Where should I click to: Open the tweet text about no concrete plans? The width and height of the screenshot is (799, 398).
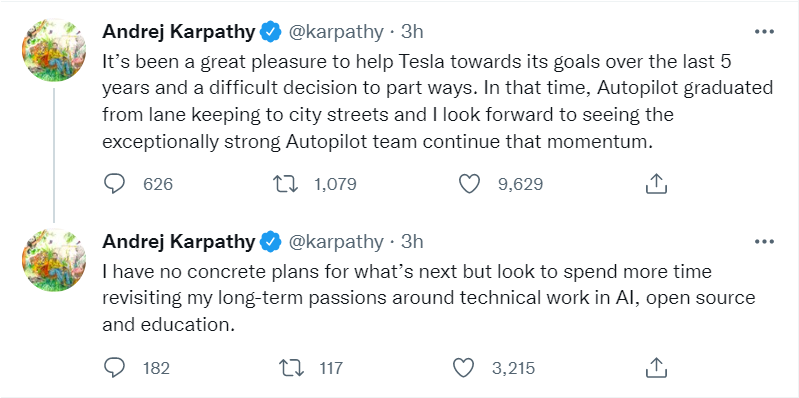[x=429, y=298]
